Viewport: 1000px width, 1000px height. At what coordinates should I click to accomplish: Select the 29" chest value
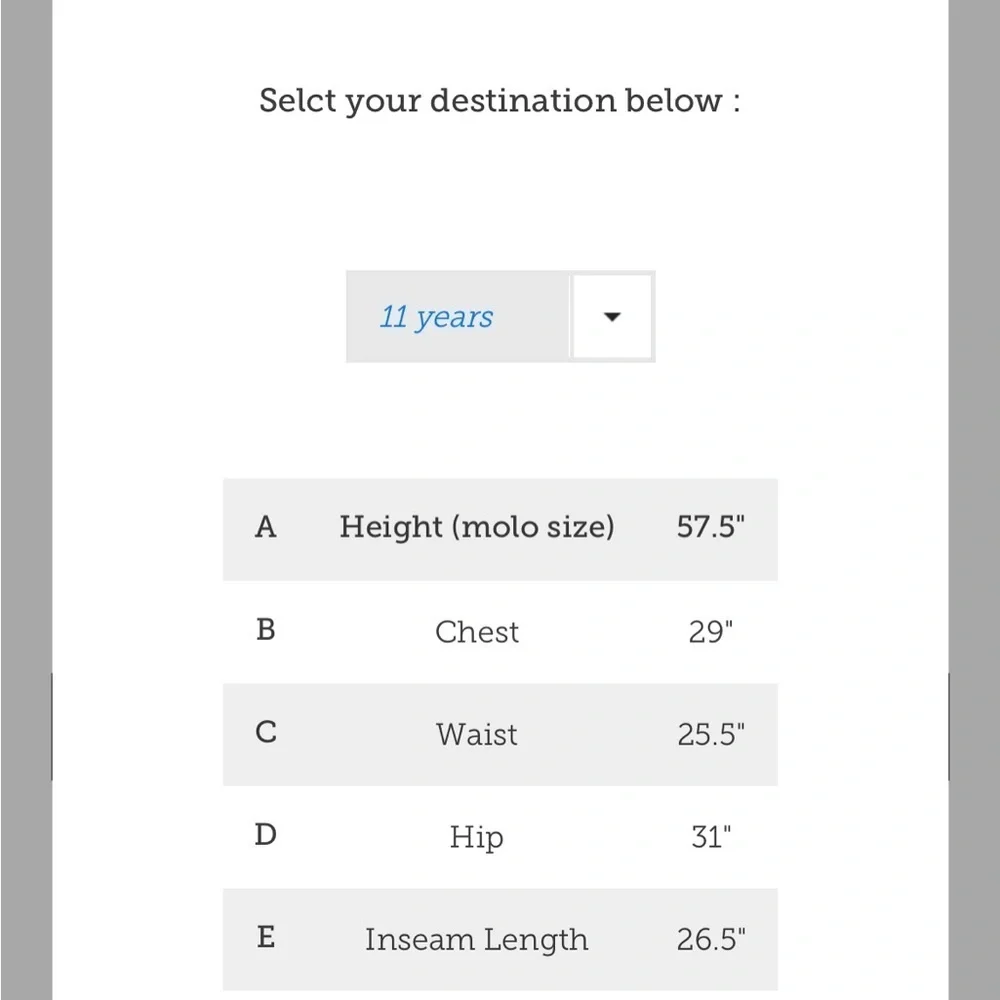tap(710, 632)
